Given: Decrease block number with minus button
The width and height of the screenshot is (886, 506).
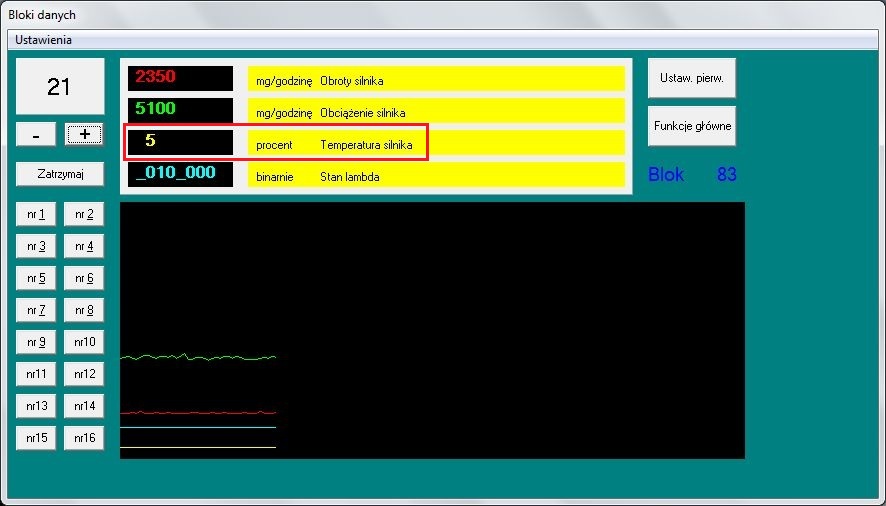Looking at the screenshot, I should point(36,135).
